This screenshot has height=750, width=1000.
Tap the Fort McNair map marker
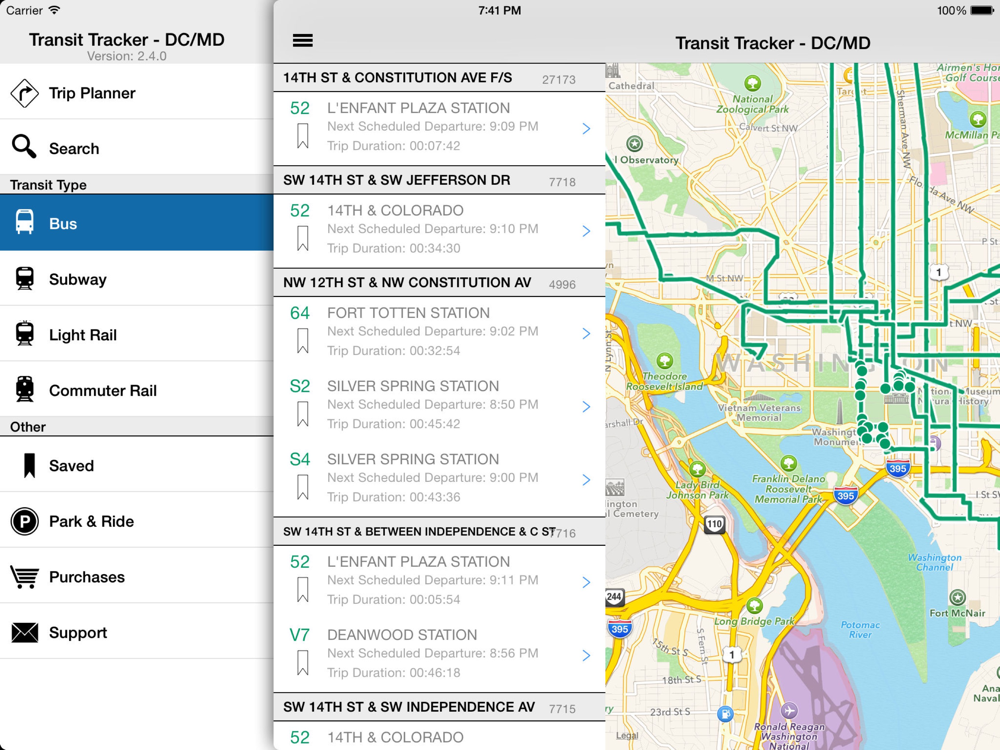[x=957, y=598]
